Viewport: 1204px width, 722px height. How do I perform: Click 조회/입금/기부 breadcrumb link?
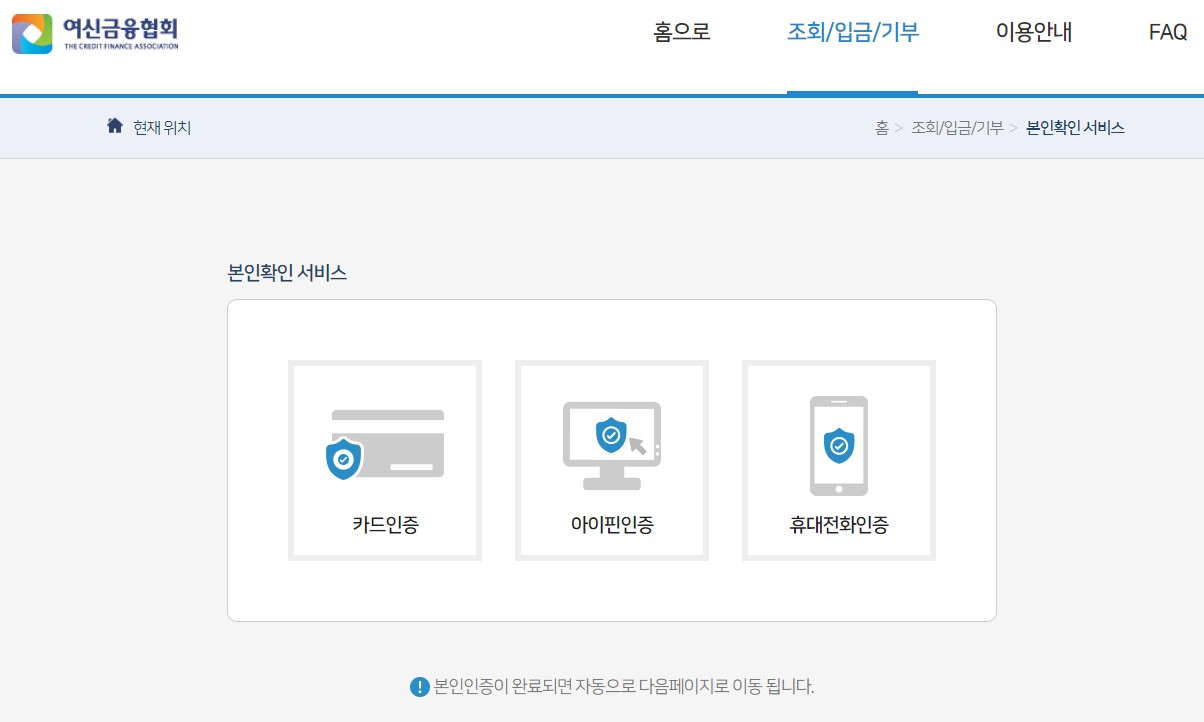[x=957, y=128]
